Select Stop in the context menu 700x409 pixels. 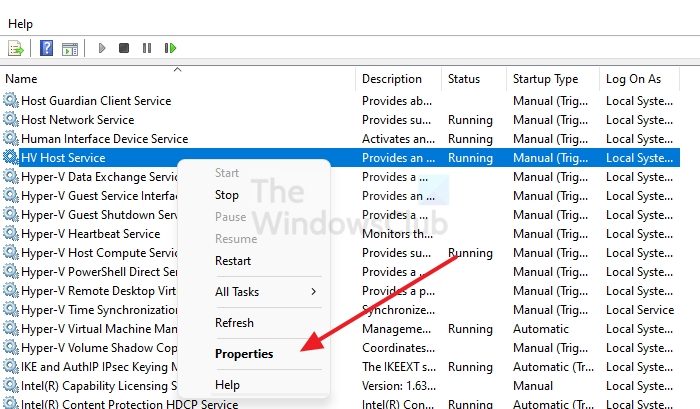227,195
